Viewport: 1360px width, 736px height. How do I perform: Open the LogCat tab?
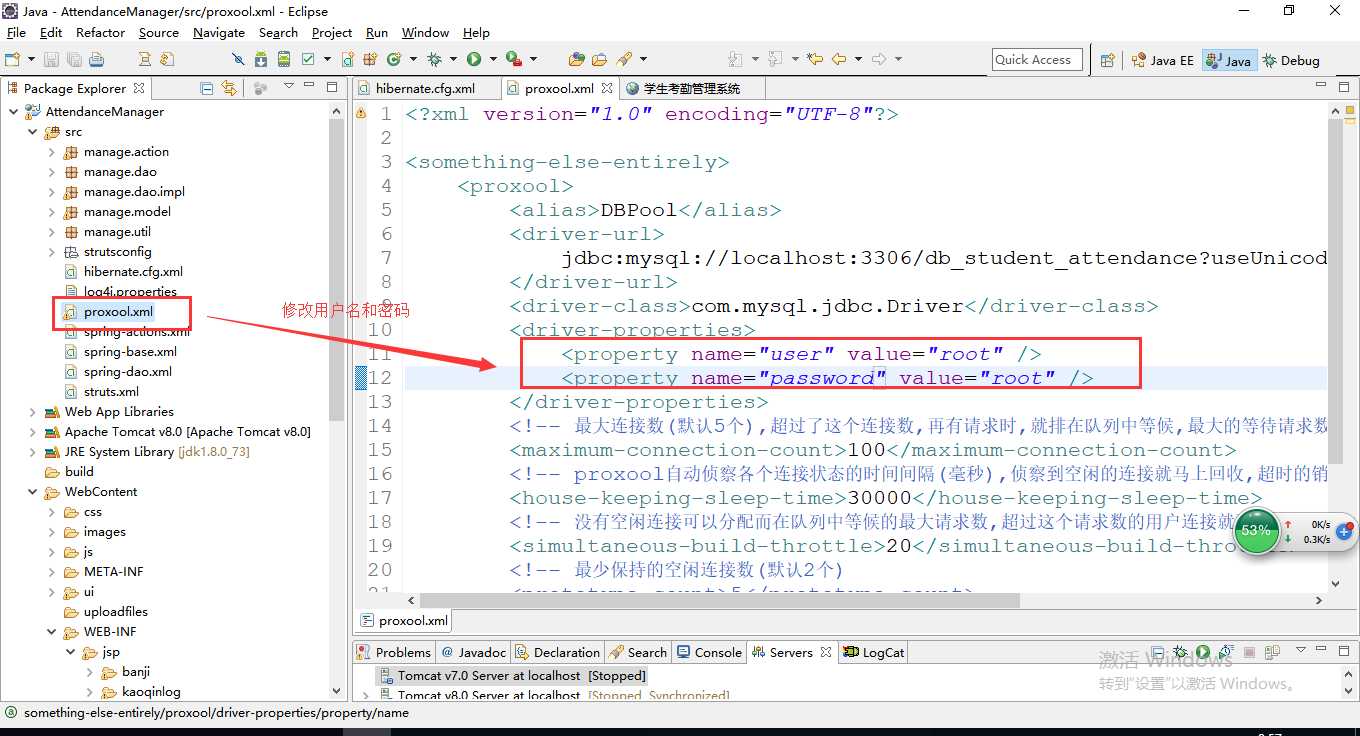click(874, 652)
